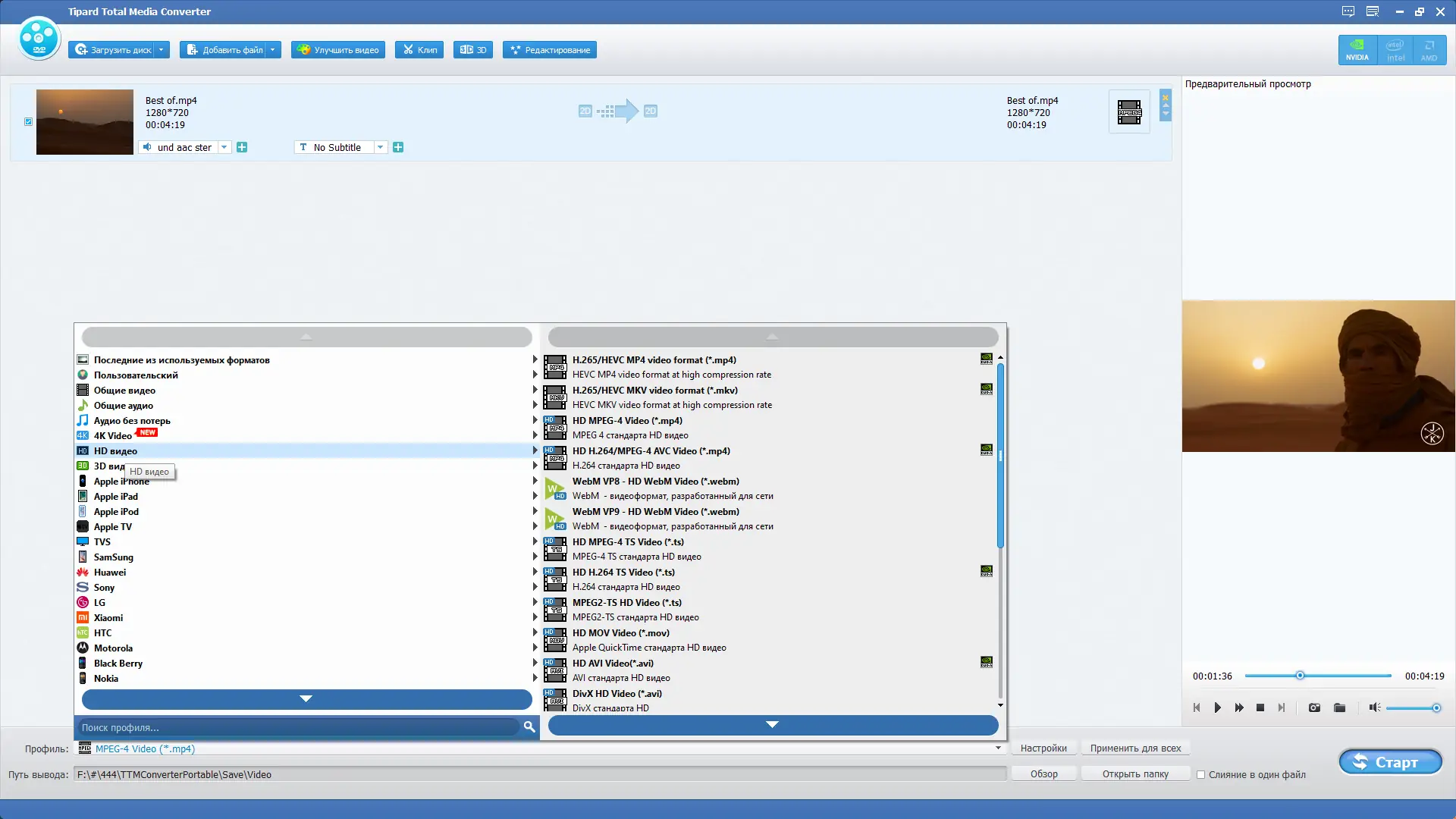
Task: Choose HD MOV Video format
Action: [x=620, y=632]
